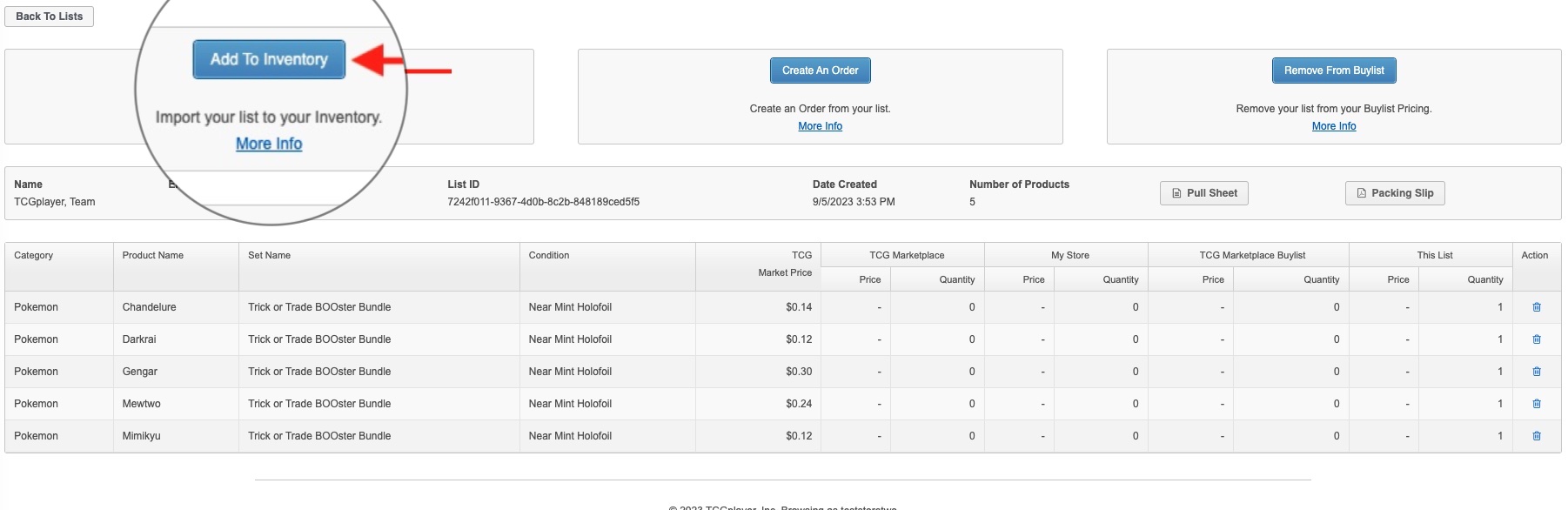
Task: Click the Date Created value 9/5/2023 3:53 PM
Action: (x=854, y=202)
